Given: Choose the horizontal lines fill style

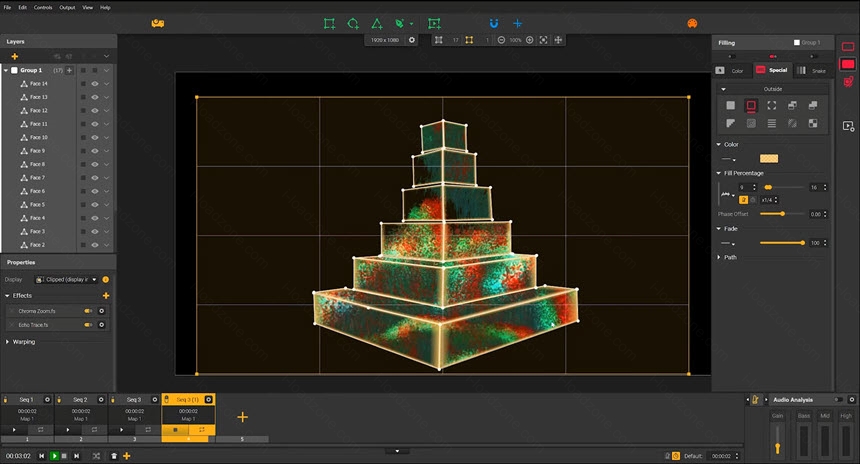Looking at the screenshot, I should [772, 123].
